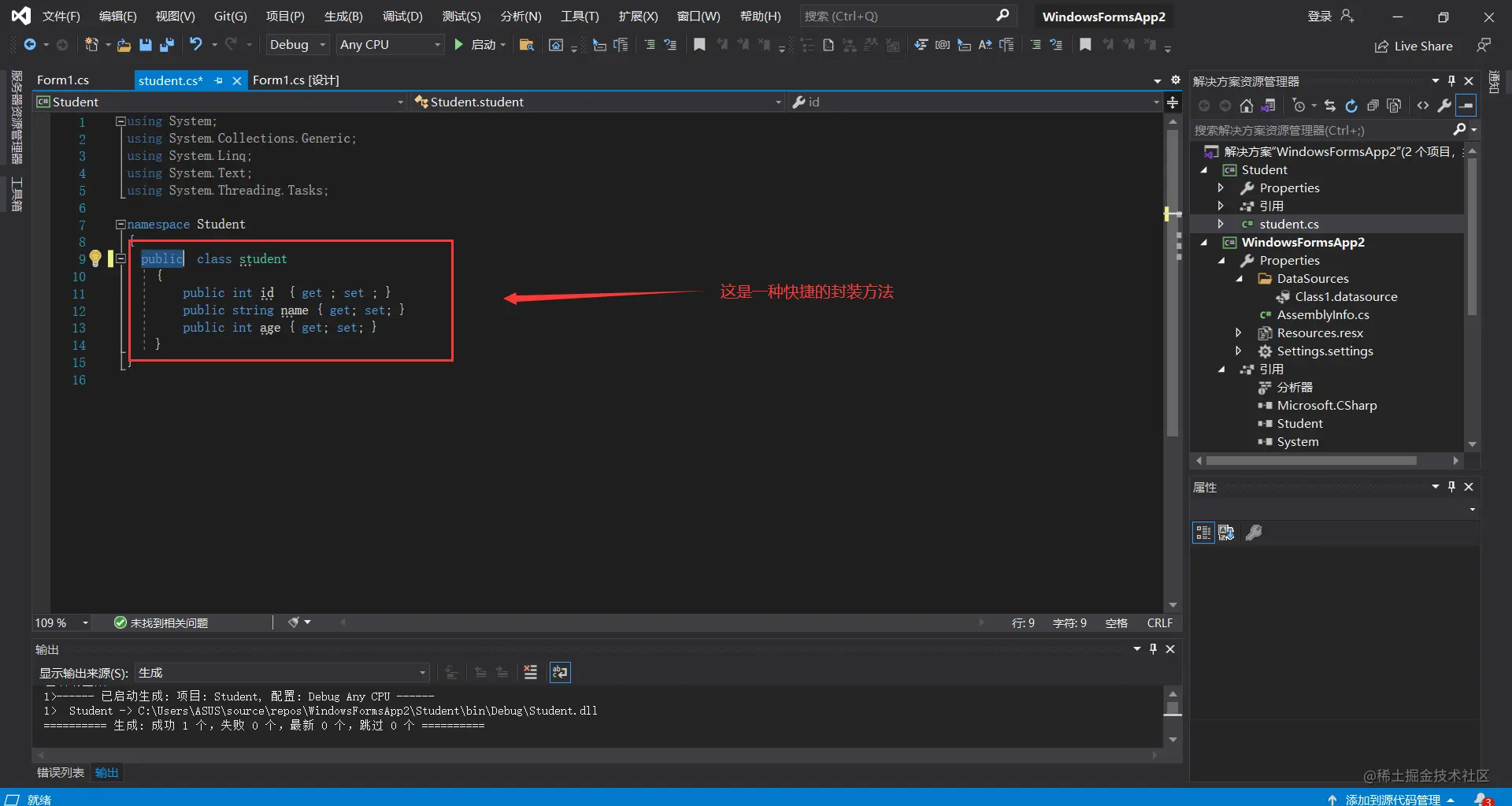Refresh Solution Explorer with the refresh icon

[x=1351, y=106]
